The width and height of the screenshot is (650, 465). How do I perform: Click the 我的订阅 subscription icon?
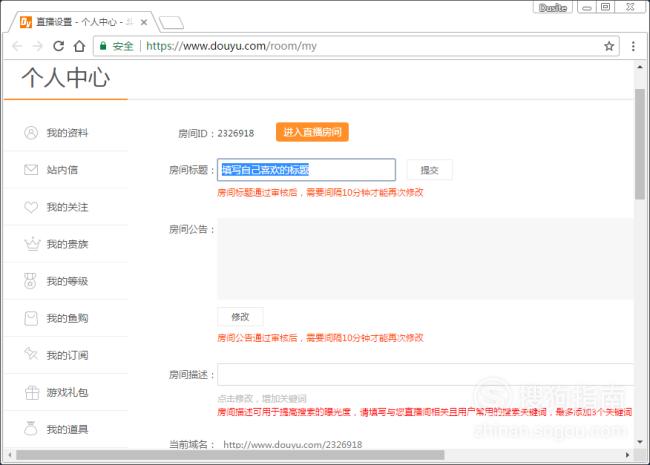tap(31, 354)
